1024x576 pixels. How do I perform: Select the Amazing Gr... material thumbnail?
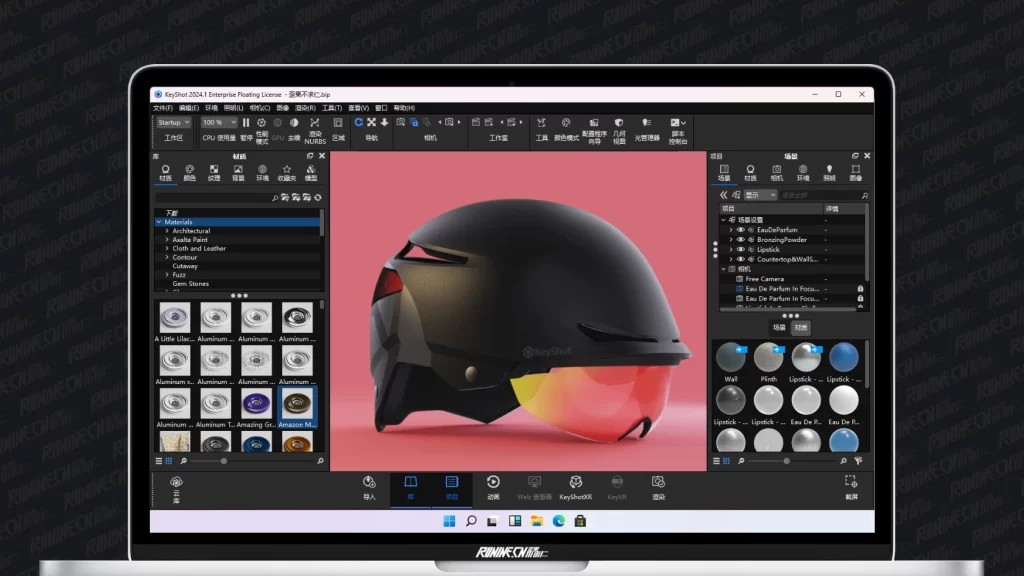click(255, 405)
